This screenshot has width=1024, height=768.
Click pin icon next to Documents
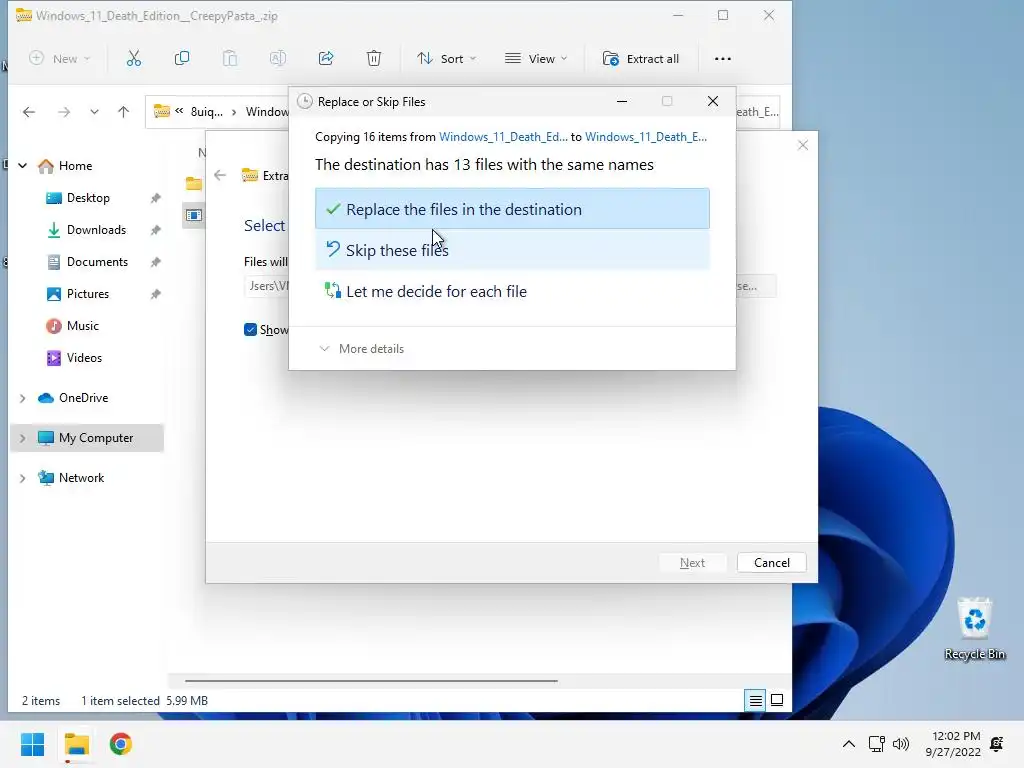[155, 262]
